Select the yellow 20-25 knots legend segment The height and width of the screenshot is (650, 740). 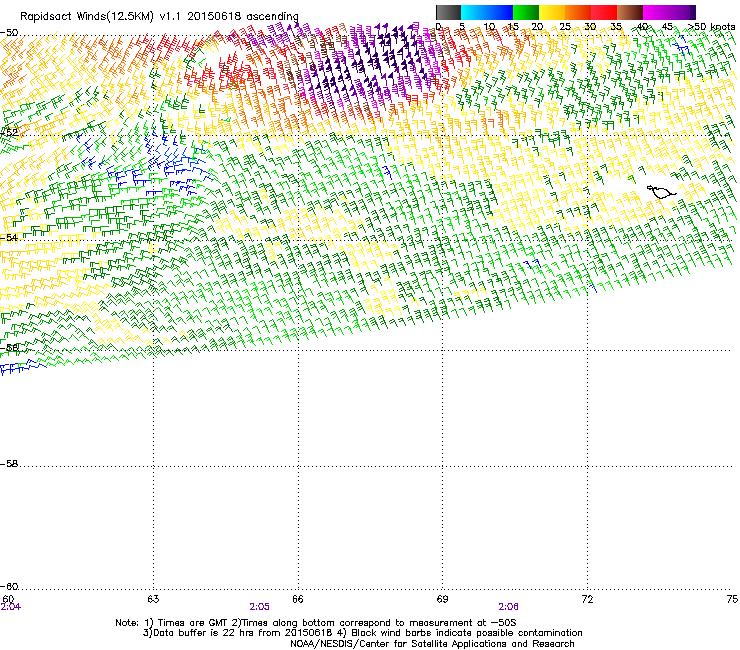click(x=552, y=12)
